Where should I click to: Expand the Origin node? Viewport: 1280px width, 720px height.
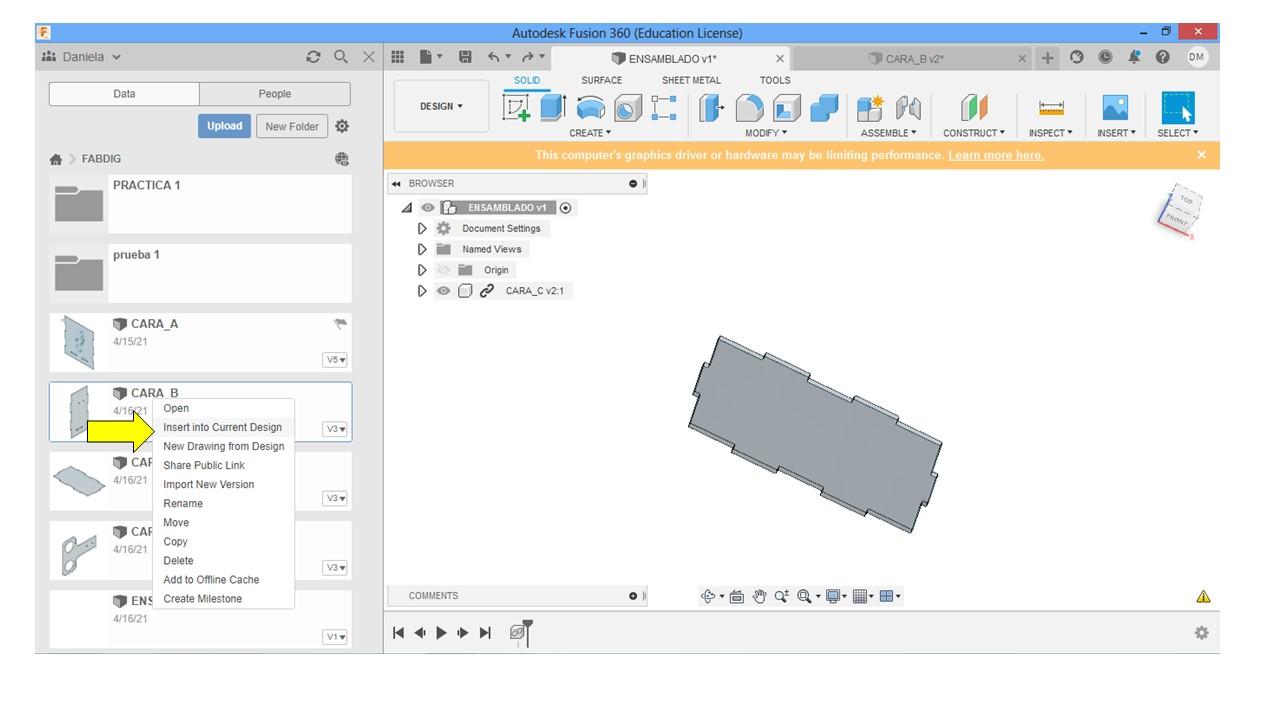(422, 270)
